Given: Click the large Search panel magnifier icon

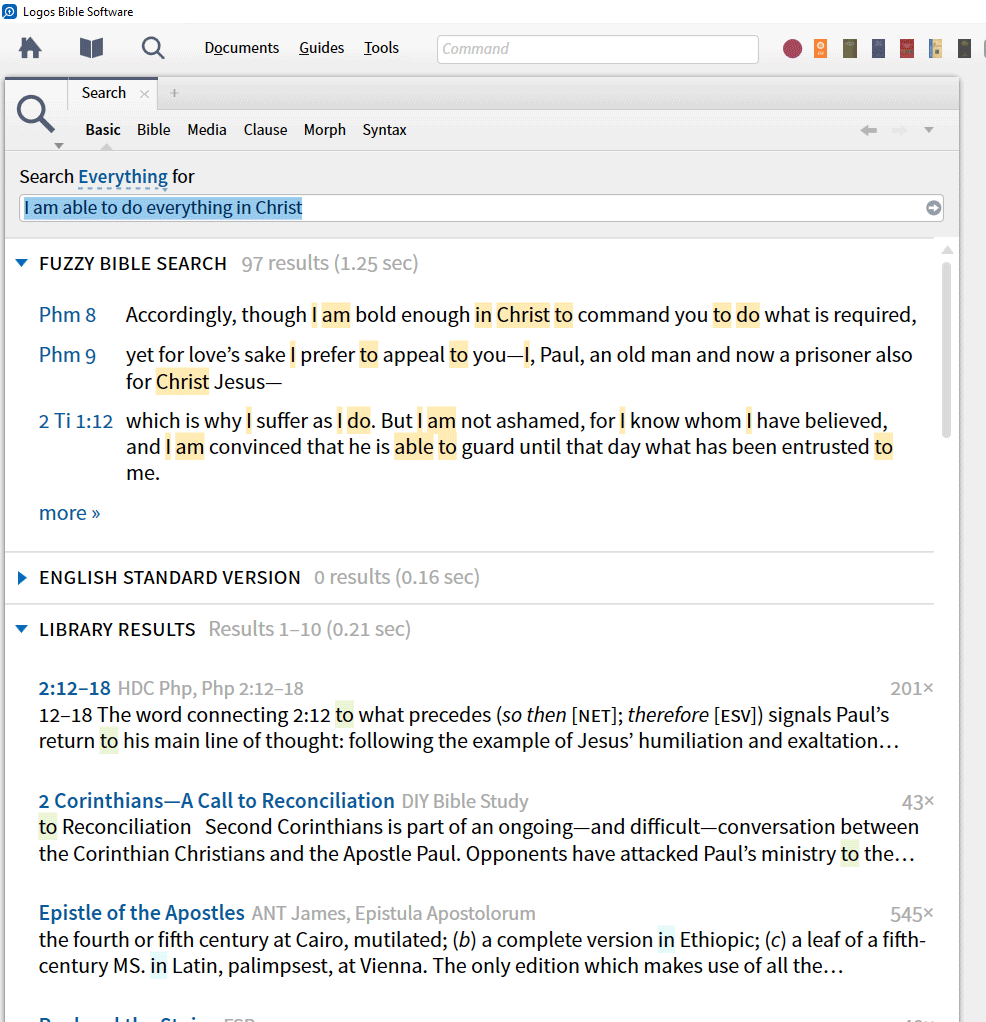Looking at the screenshot, I should pyautogui.click(x=35, y=114).
